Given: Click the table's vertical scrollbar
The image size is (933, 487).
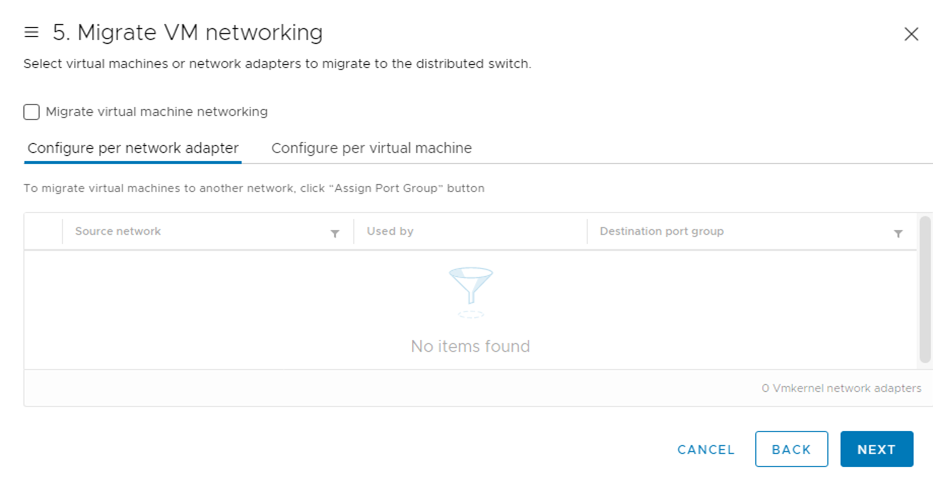Looking at the screenshot, I should pyautogui.click(x=925, y=290).
